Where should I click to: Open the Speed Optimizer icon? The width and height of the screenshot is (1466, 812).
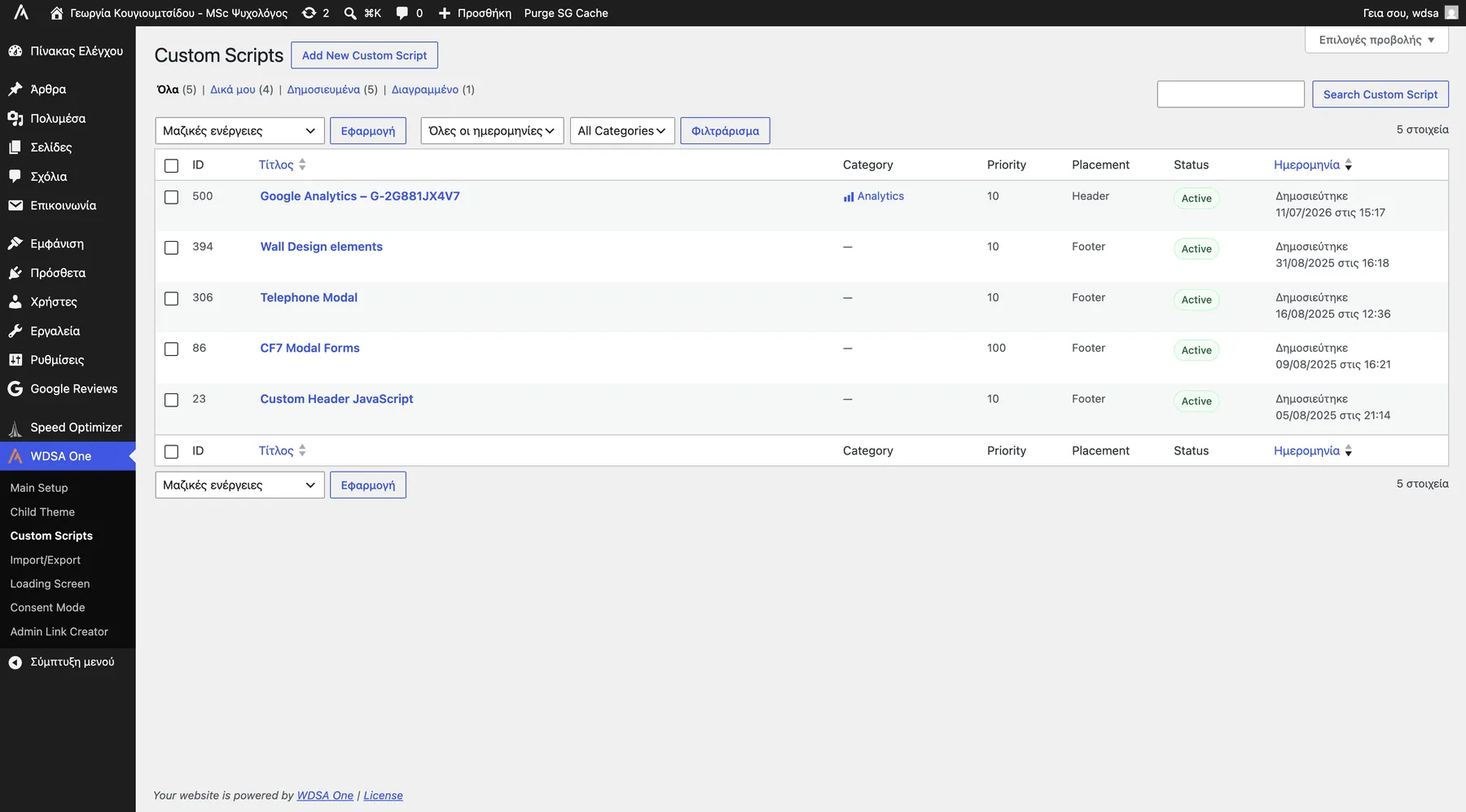(15, 427)
